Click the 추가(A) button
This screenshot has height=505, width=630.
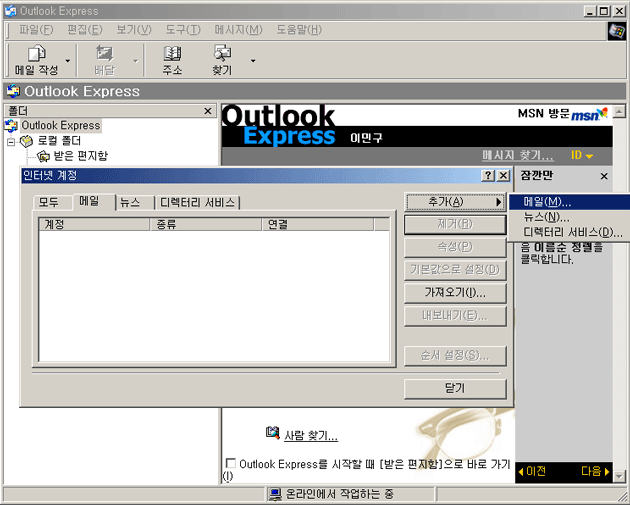pyautogui.click(x=455, y=202)
